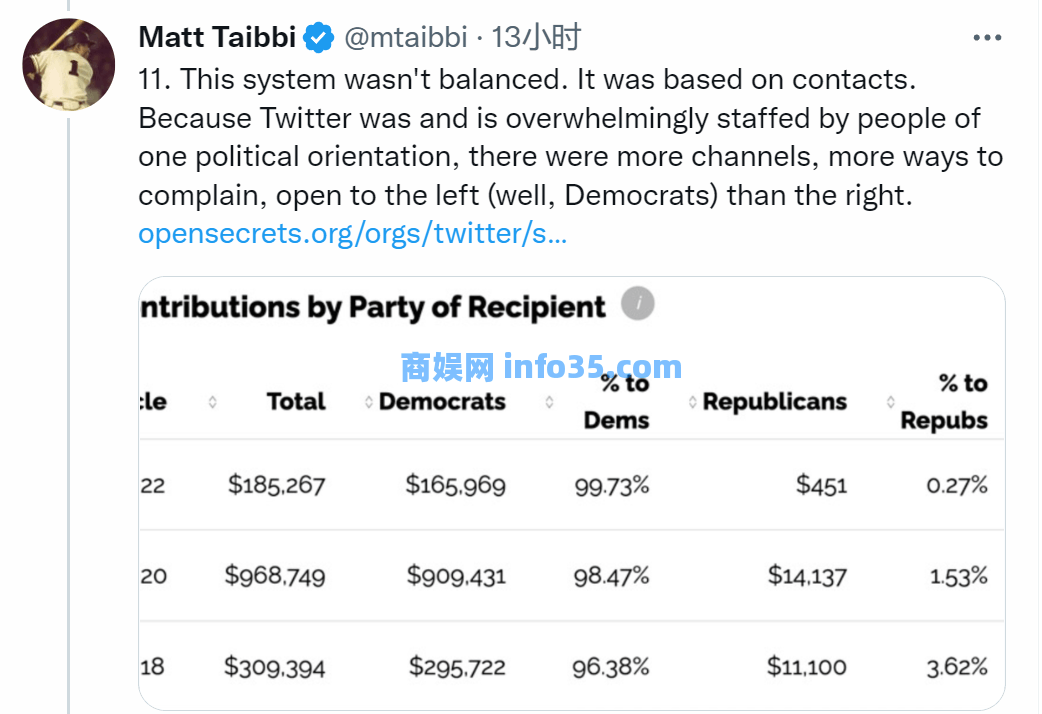Click the @mtaibbi handle

(405, 38)
